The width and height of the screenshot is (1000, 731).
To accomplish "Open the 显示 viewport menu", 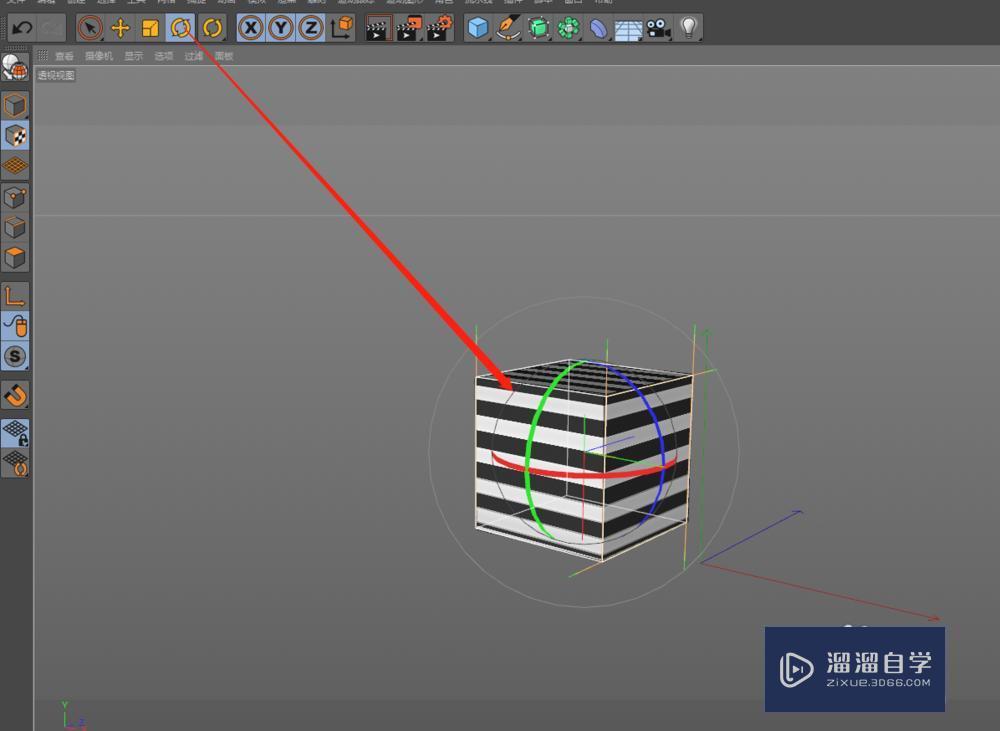I will (134, 56).
